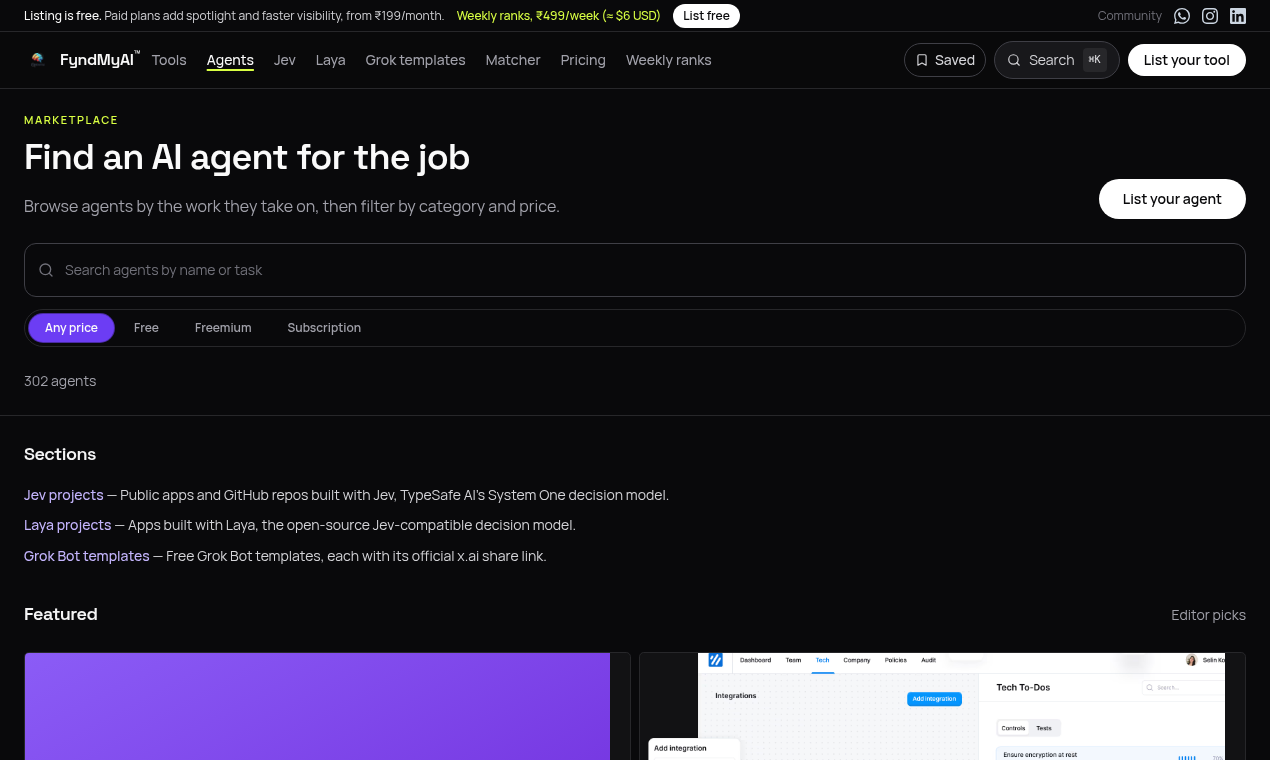The image size is (1270, 760).
Task: Go to the Laya nav item
Action: [x=331, y=60]
